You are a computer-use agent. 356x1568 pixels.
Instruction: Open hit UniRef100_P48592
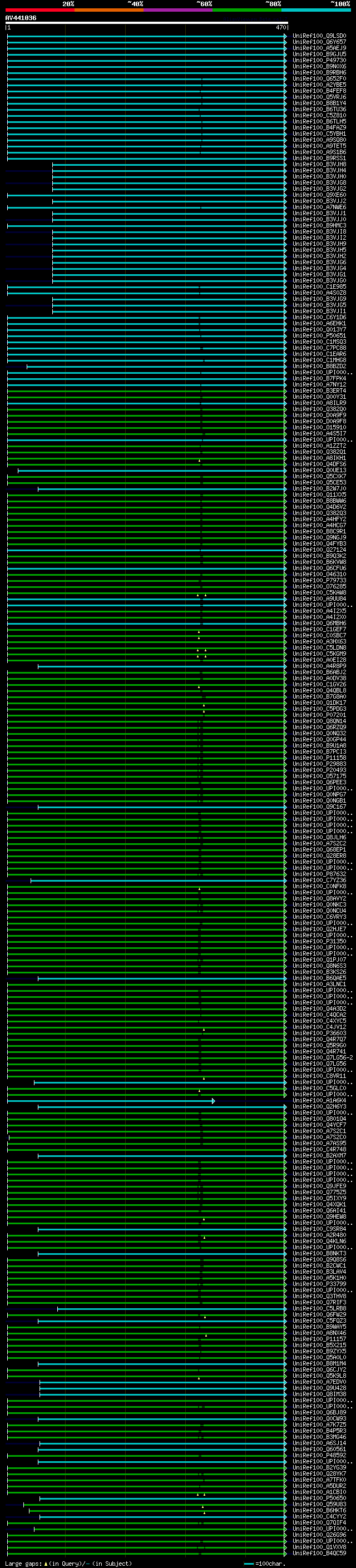tap(319, 1456)
